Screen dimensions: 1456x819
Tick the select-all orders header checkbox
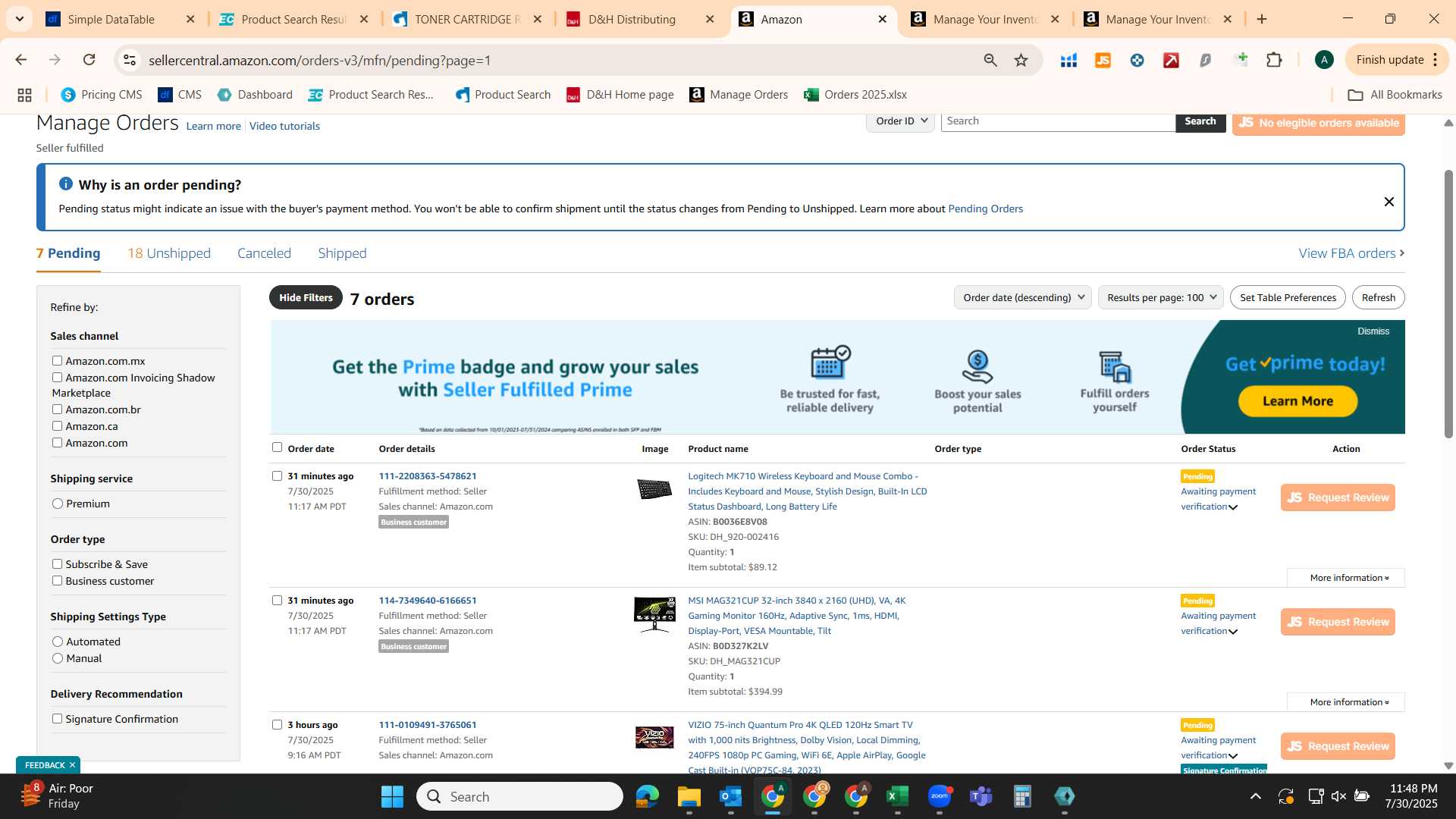(277, 447)
